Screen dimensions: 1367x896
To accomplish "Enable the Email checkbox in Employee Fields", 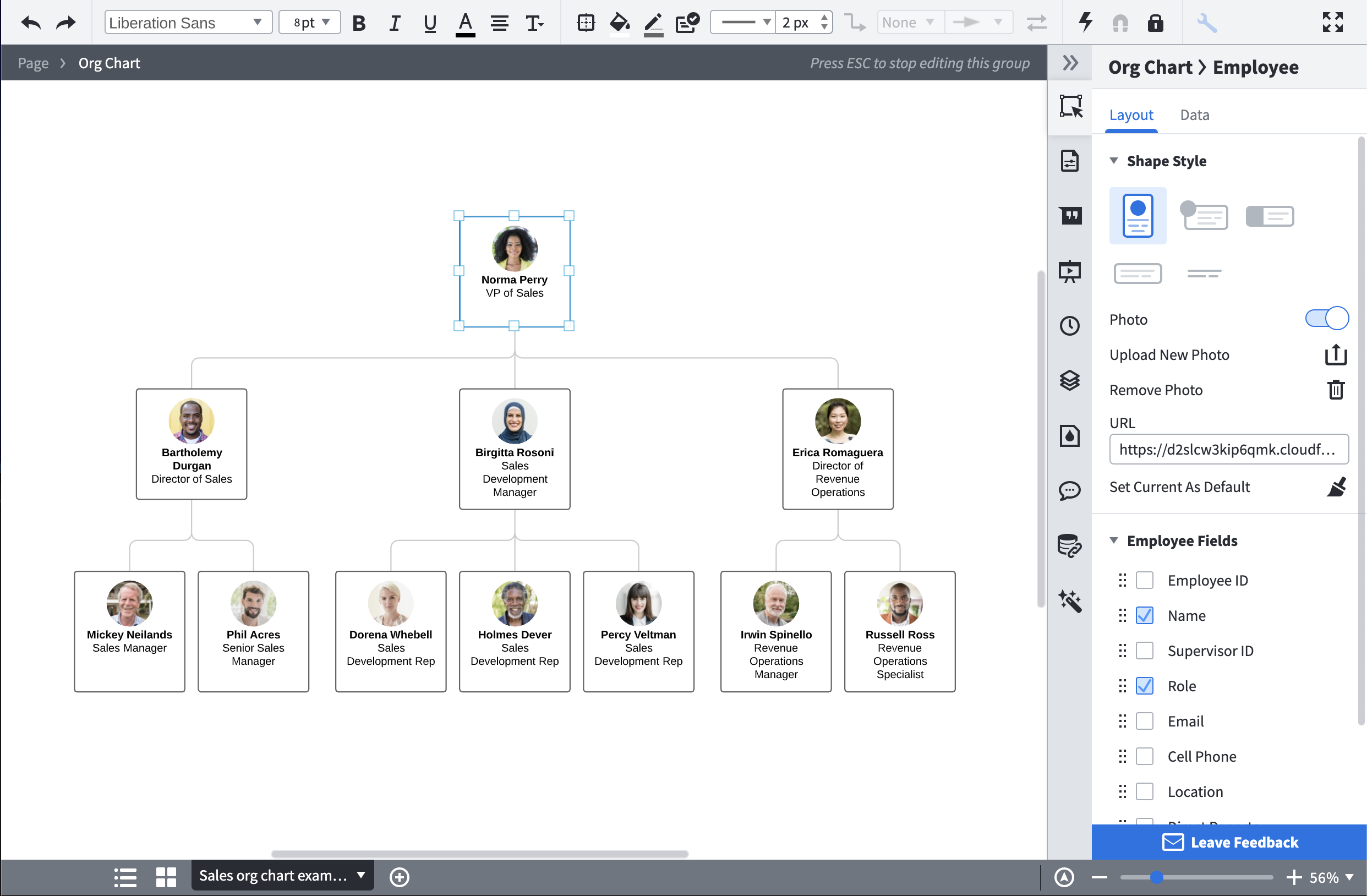I will [x=1145, y=720].
